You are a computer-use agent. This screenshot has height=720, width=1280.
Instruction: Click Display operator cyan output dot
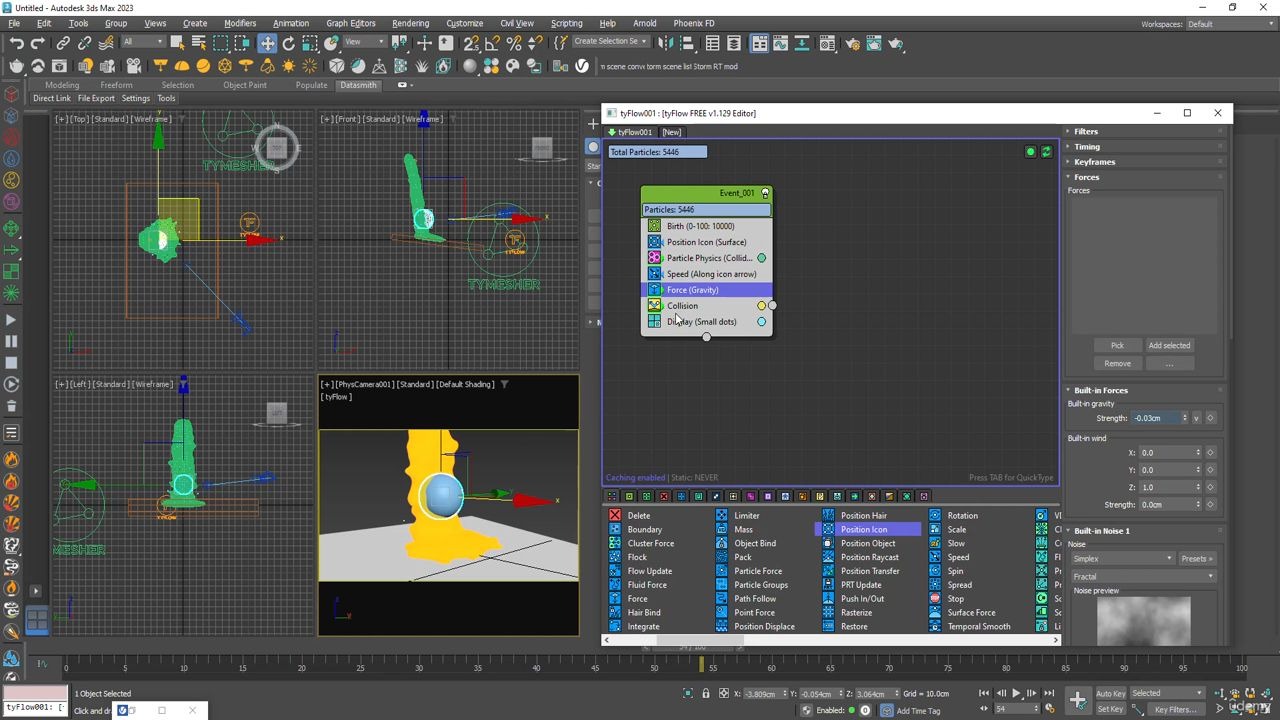[762, 322]
